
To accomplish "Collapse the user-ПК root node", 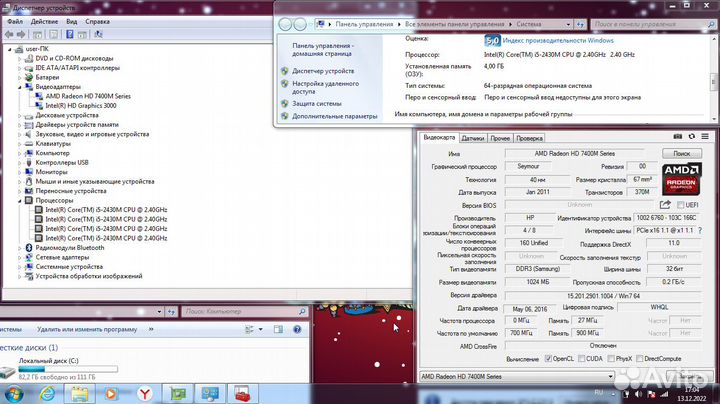I will 10,49.
